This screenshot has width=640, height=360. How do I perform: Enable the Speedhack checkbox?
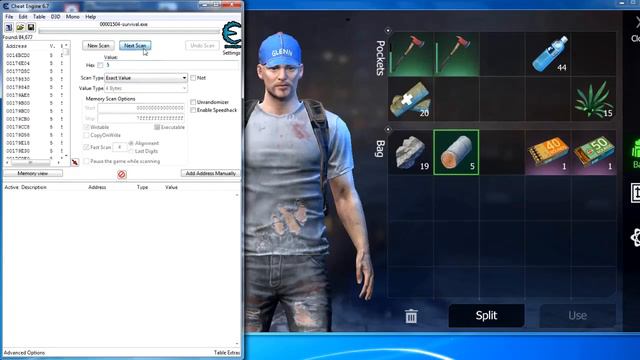click(x=193, y=110)
